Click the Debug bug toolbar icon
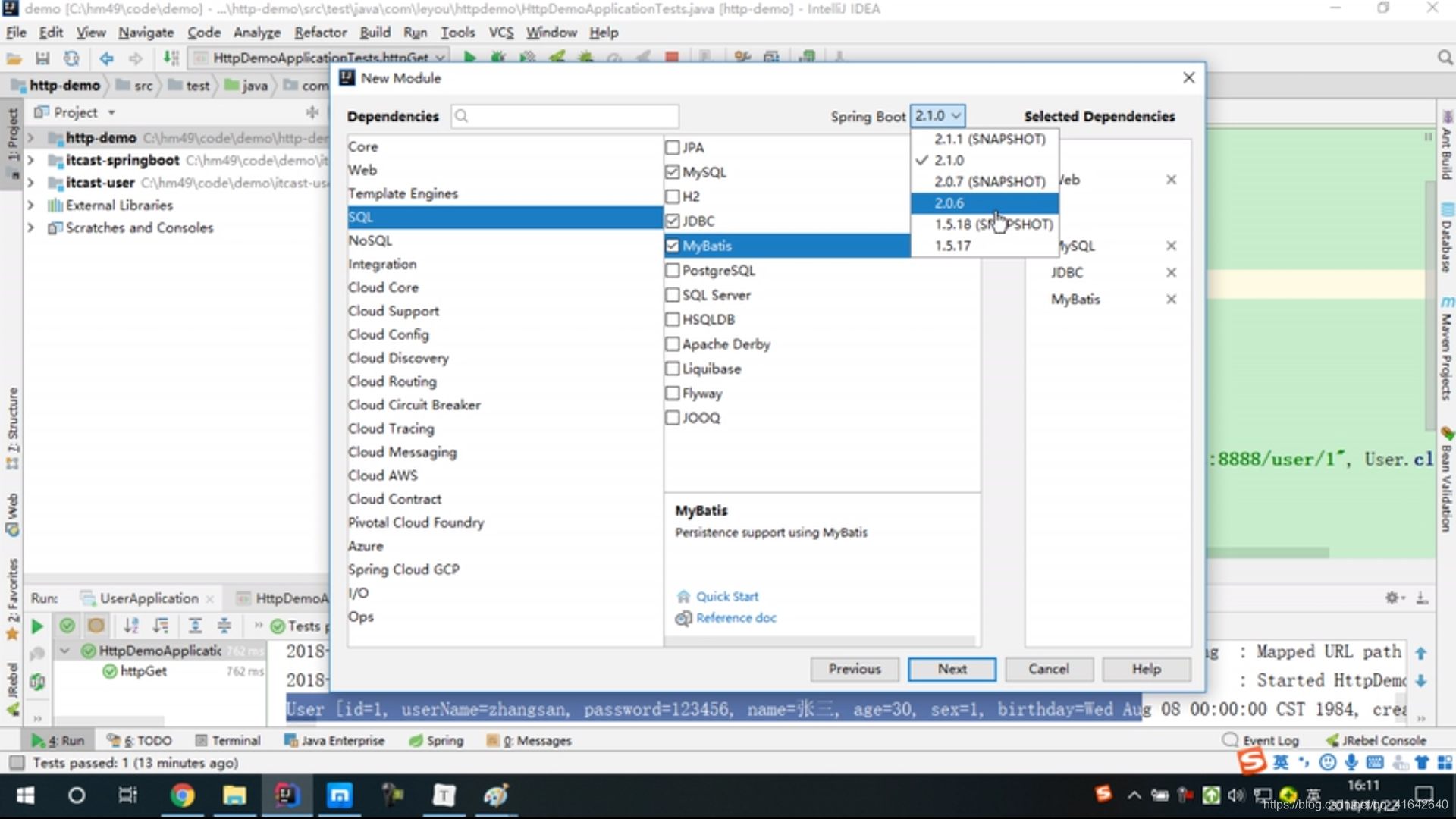The height and width of the screenshot is (819, 1456). tap(498, 57)
